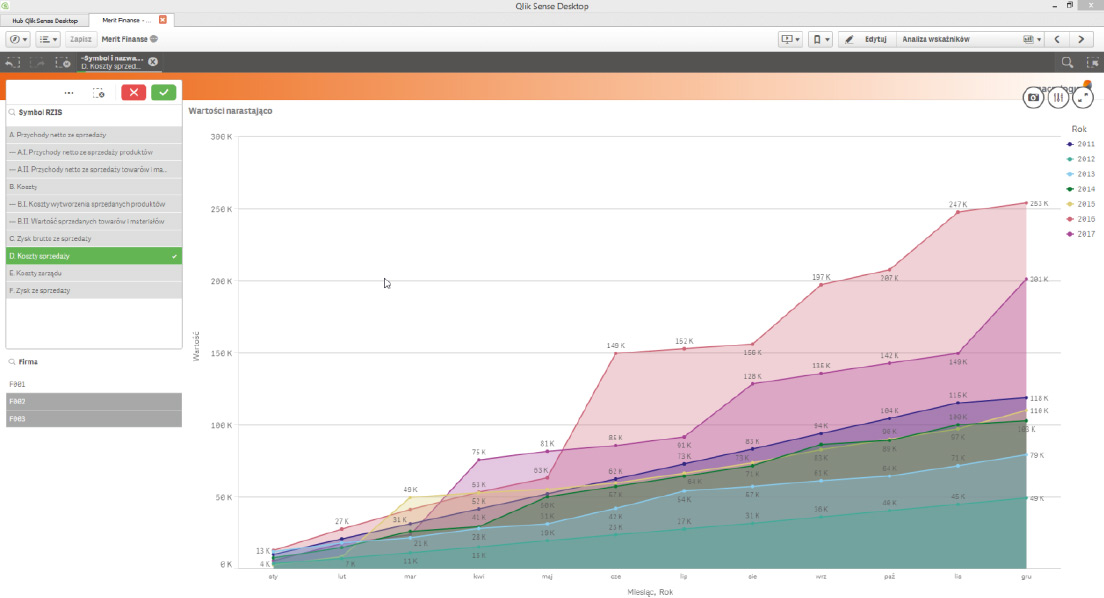Open the smart search magnifier icon
This screenshot has width=1104, height=598.
pos(1067,62)
